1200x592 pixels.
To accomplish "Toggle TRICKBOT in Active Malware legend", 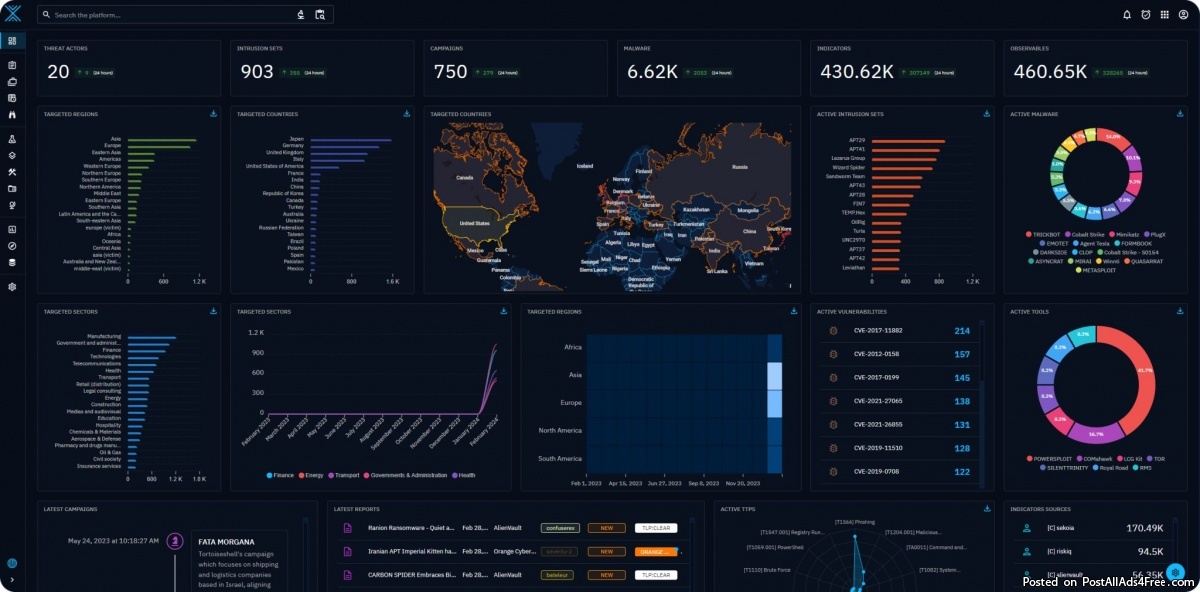I will pos(1048,234).
